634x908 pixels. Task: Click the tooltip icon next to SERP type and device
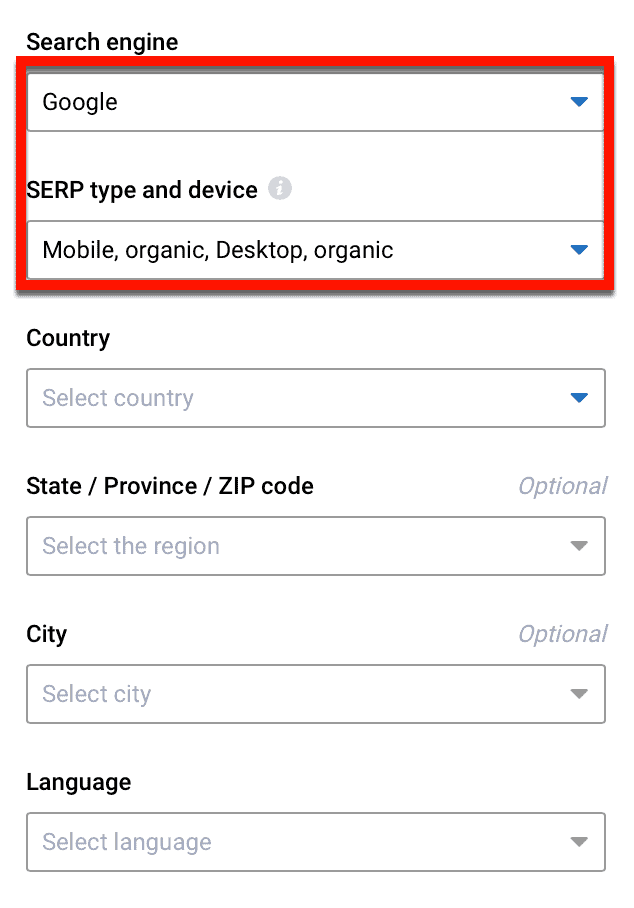(x=281, y=189)
